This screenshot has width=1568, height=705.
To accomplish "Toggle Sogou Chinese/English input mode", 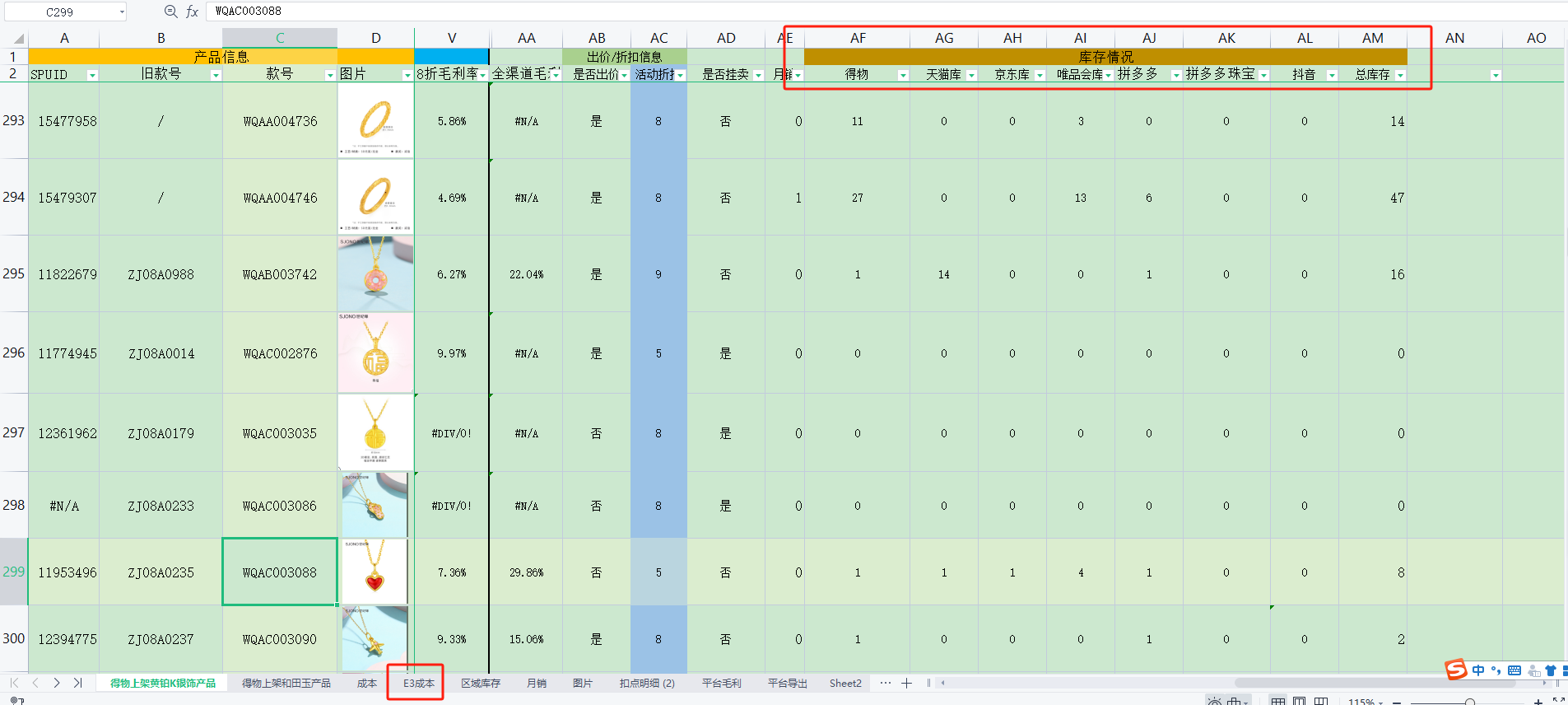I will 1478,670.
